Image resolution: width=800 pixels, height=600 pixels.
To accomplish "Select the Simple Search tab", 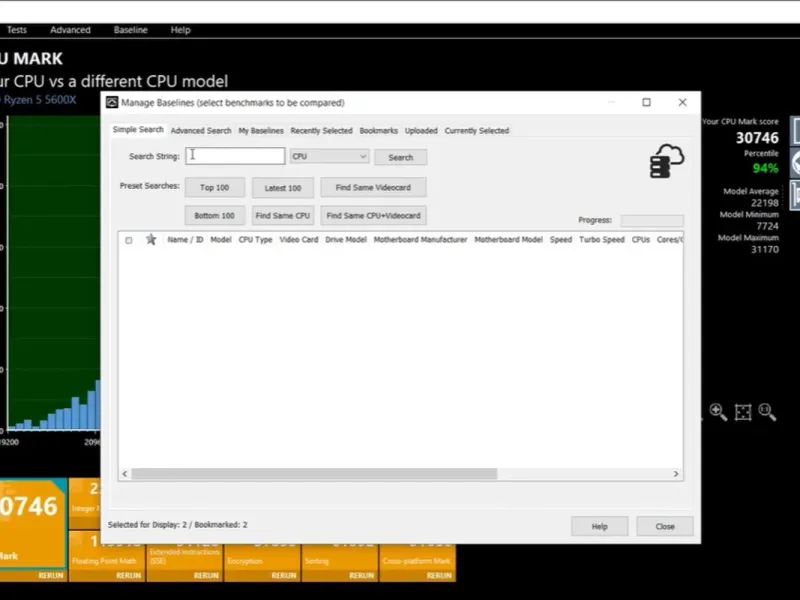I will tap(138, 130).
